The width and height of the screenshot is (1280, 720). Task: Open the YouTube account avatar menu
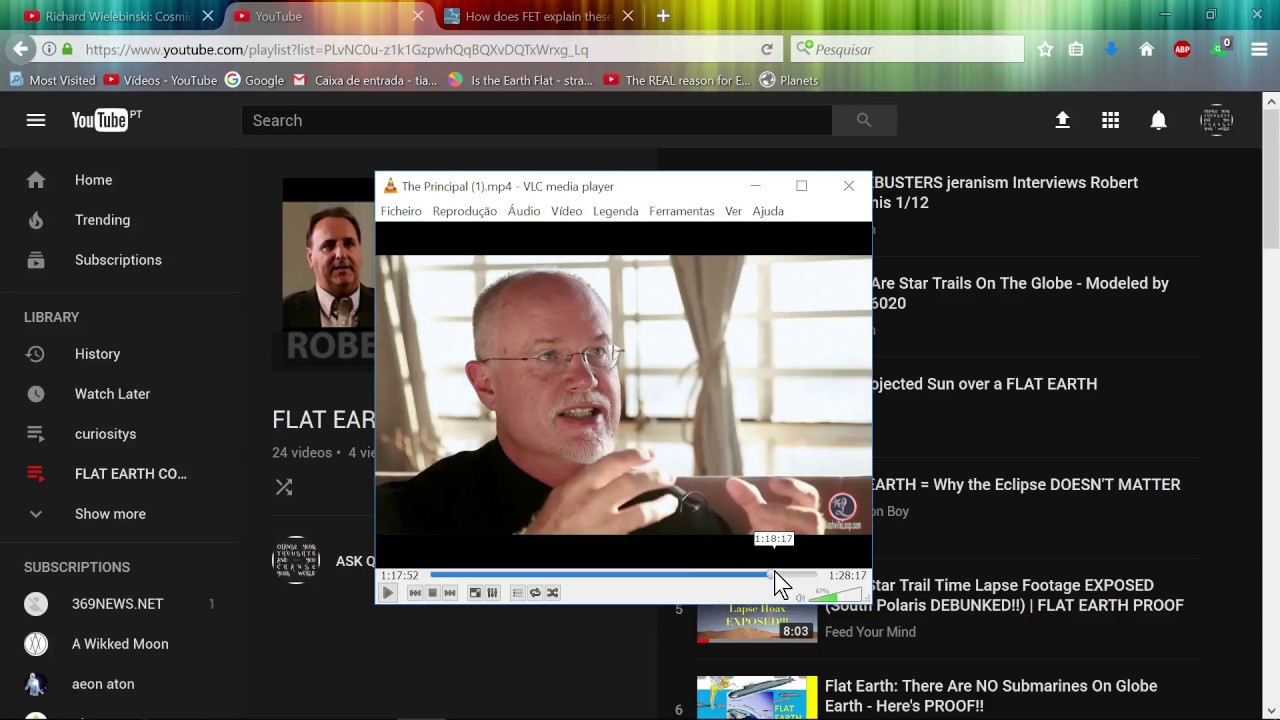(x=1216, y=120)
